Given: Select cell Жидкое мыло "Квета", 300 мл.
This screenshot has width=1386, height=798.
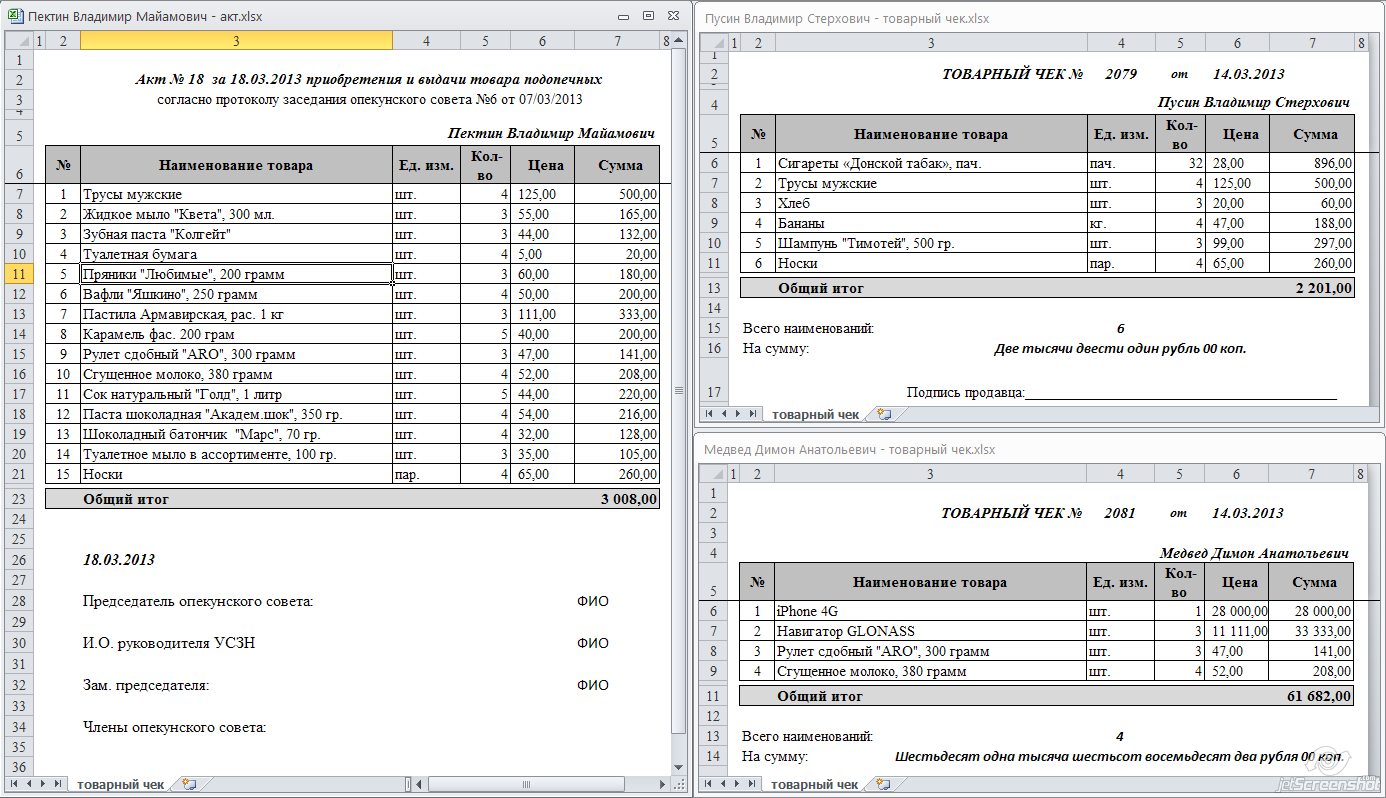Looking at the screenshot, I should click(x=236, y=214).
